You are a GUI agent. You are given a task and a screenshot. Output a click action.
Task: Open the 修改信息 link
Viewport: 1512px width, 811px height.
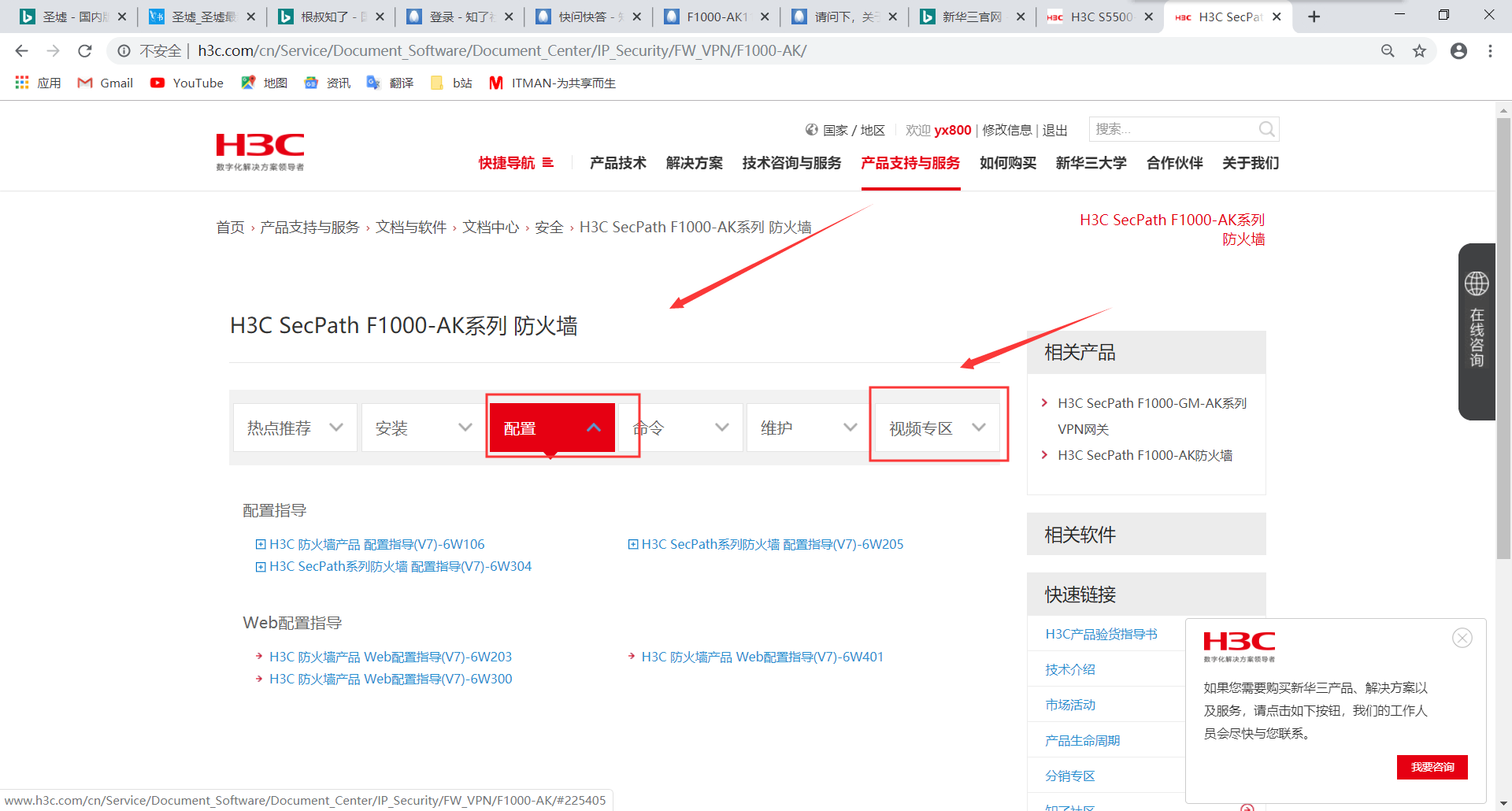[1007, 130]
